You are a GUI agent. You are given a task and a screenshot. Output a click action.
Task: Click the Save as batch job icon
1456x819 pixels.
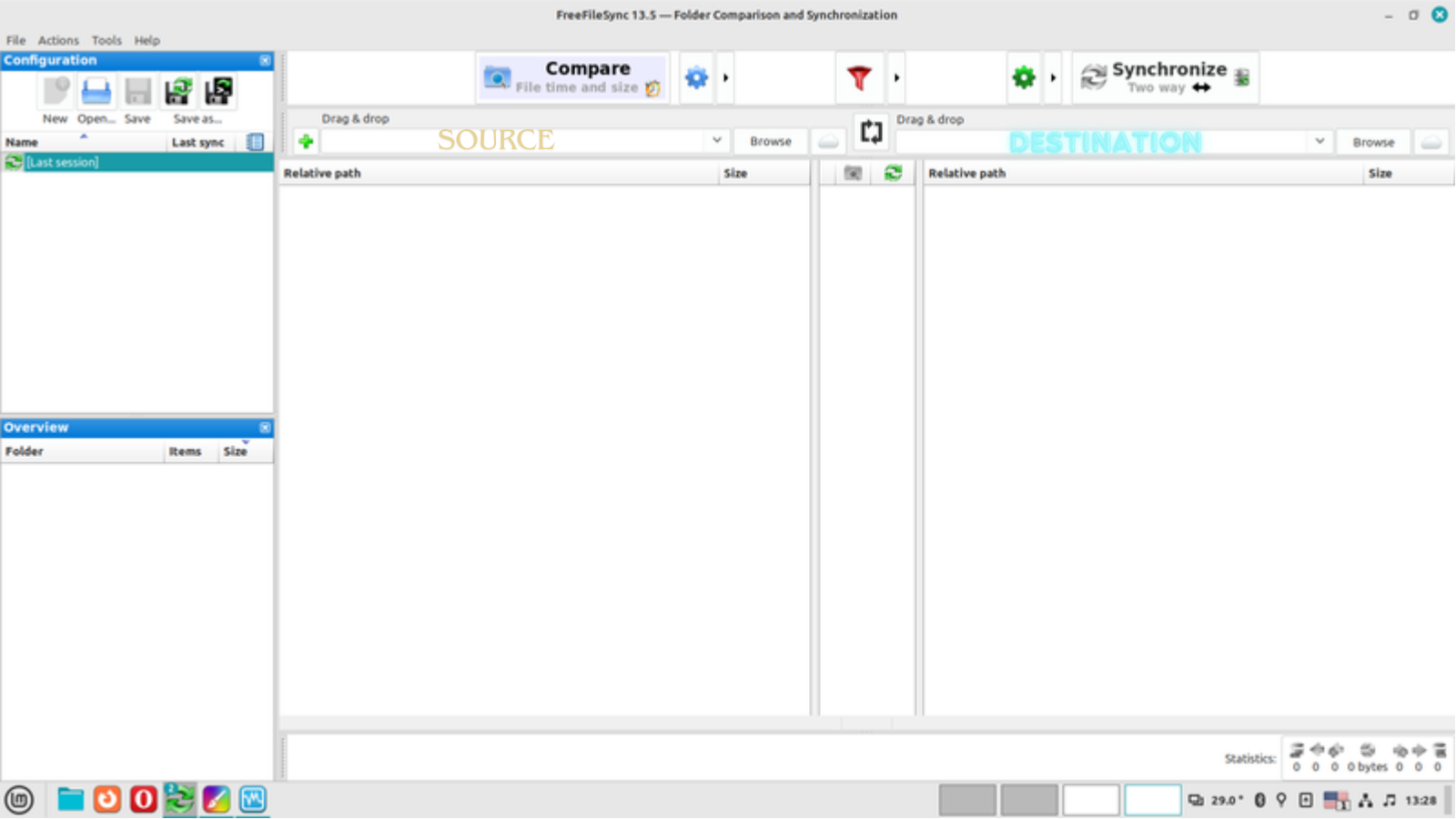(218, 92)
